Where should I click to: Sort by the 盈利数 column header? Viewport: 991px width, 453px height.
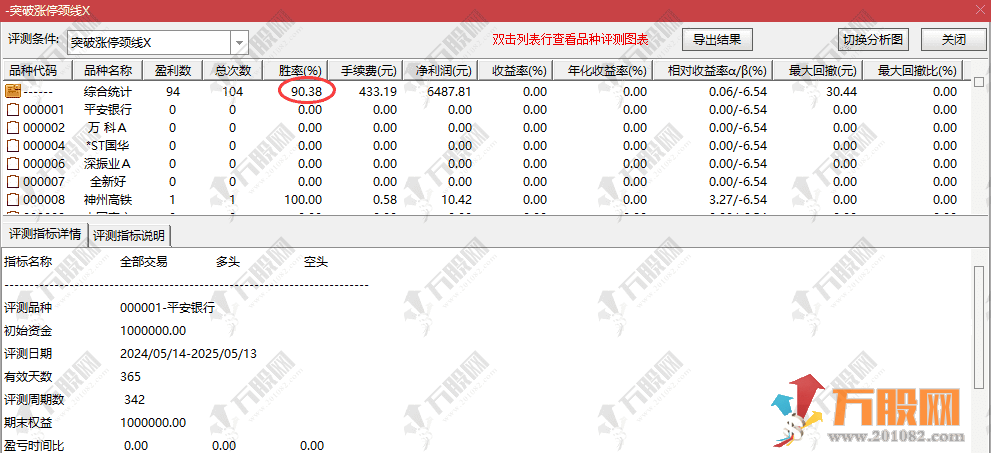tap(173, 70)
